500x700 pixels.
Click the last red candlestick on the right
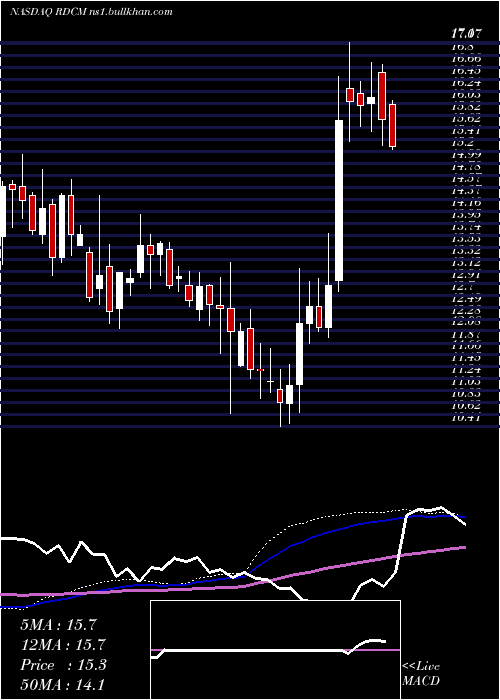click(x=392, y=125)
